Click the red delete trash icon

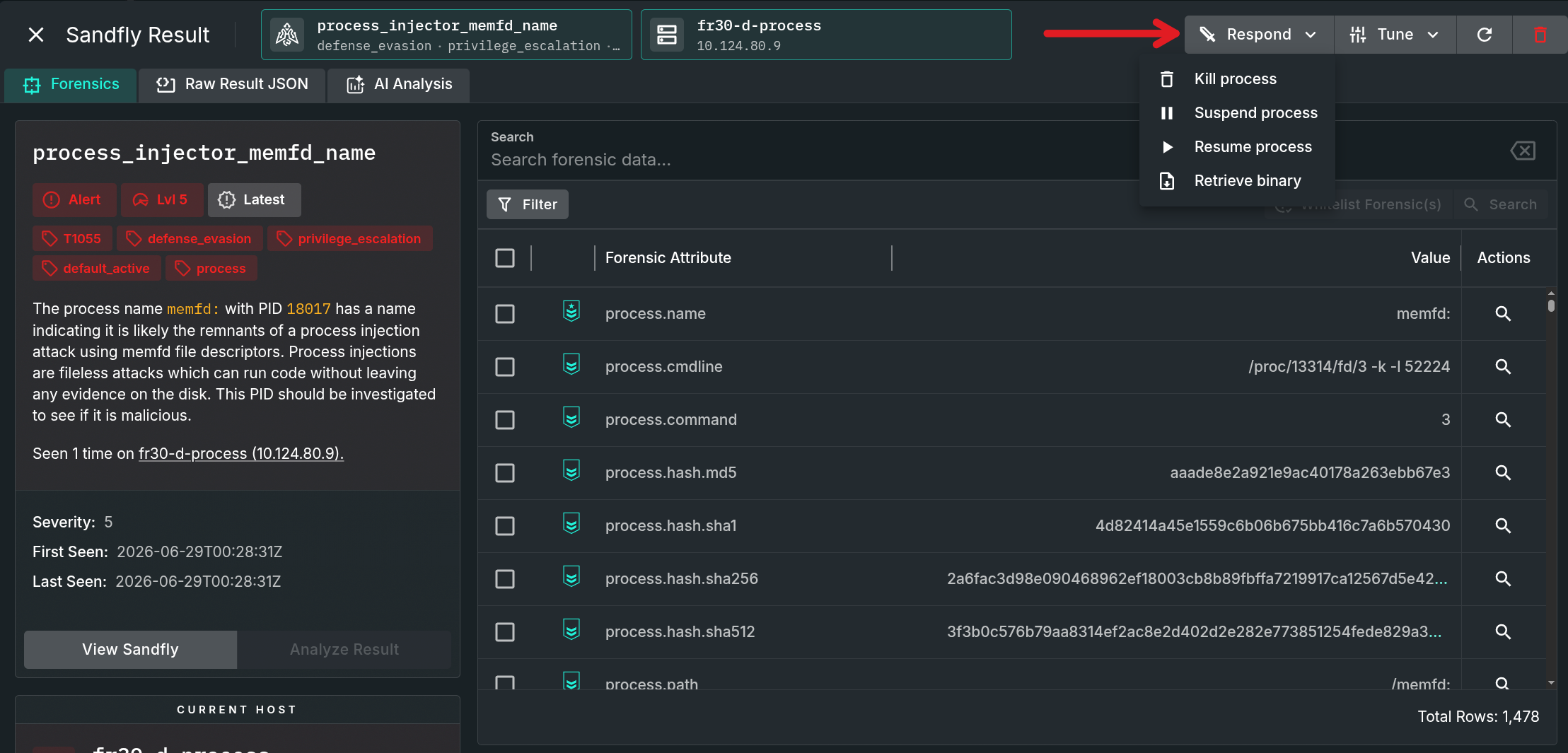tap(1540, 35)
